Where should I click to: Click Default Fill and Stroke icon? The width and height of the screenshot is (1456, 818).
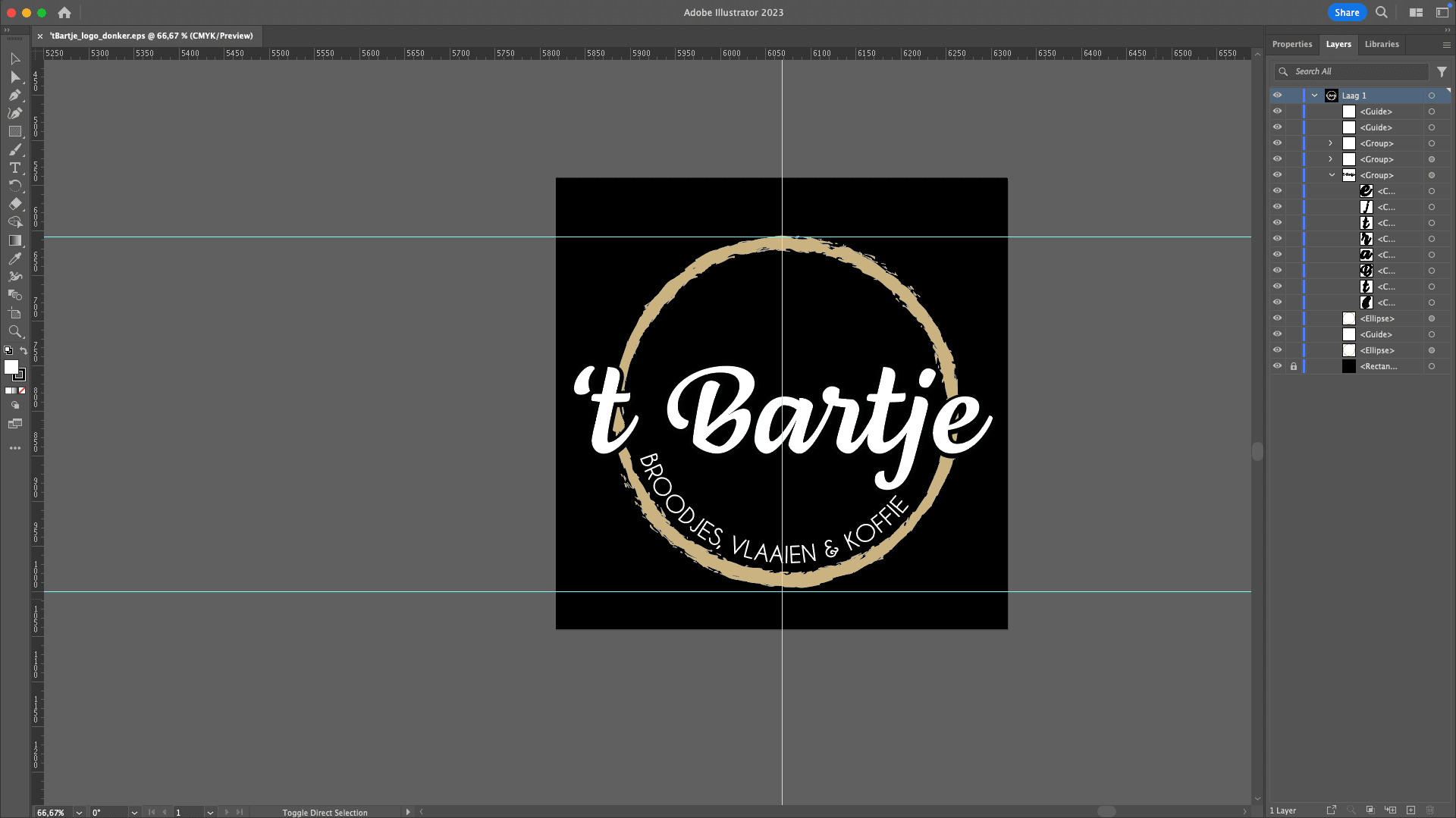8,350
